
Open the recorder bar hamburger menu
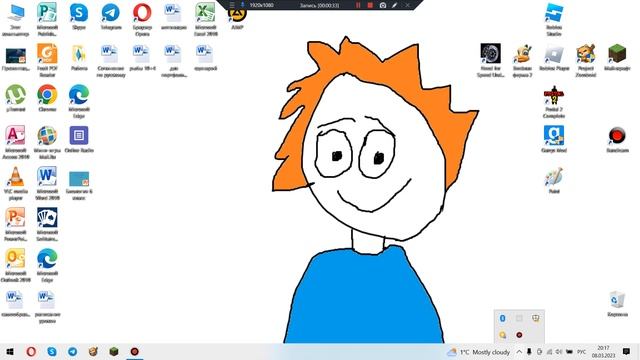tap(232, 5)
